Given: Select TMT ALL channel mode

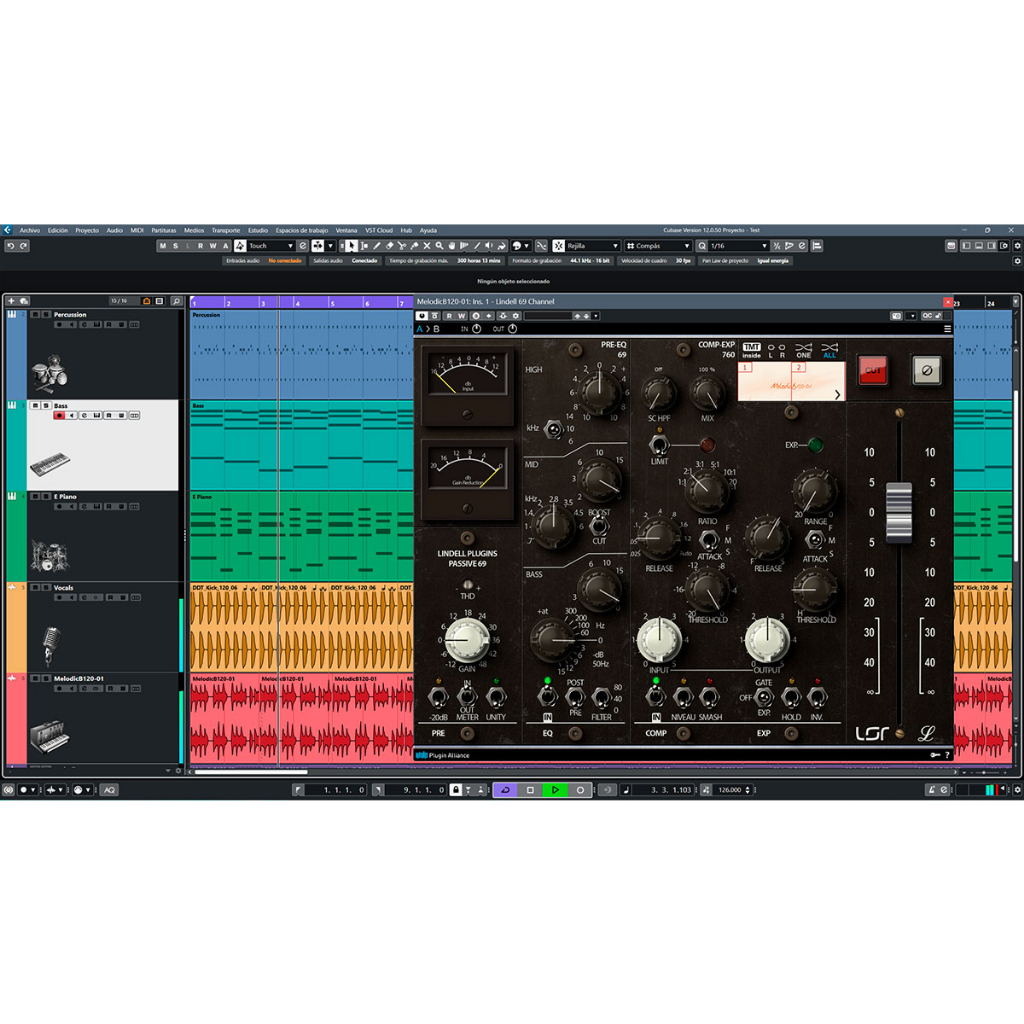Looking at the screenshot, I should coord(829,350).
